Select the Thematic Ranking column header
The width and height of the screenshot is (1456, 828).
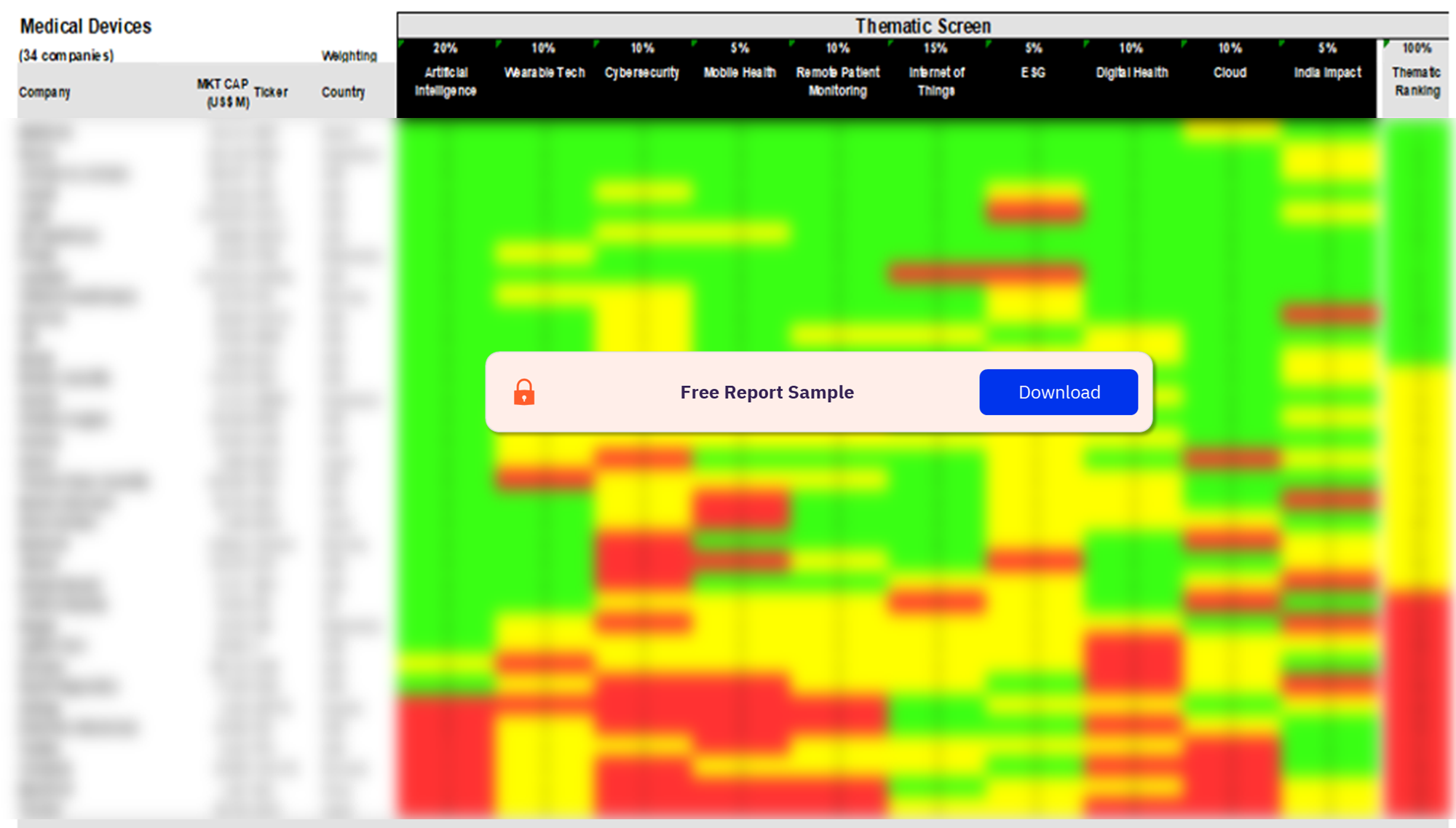pos(1417,82)
